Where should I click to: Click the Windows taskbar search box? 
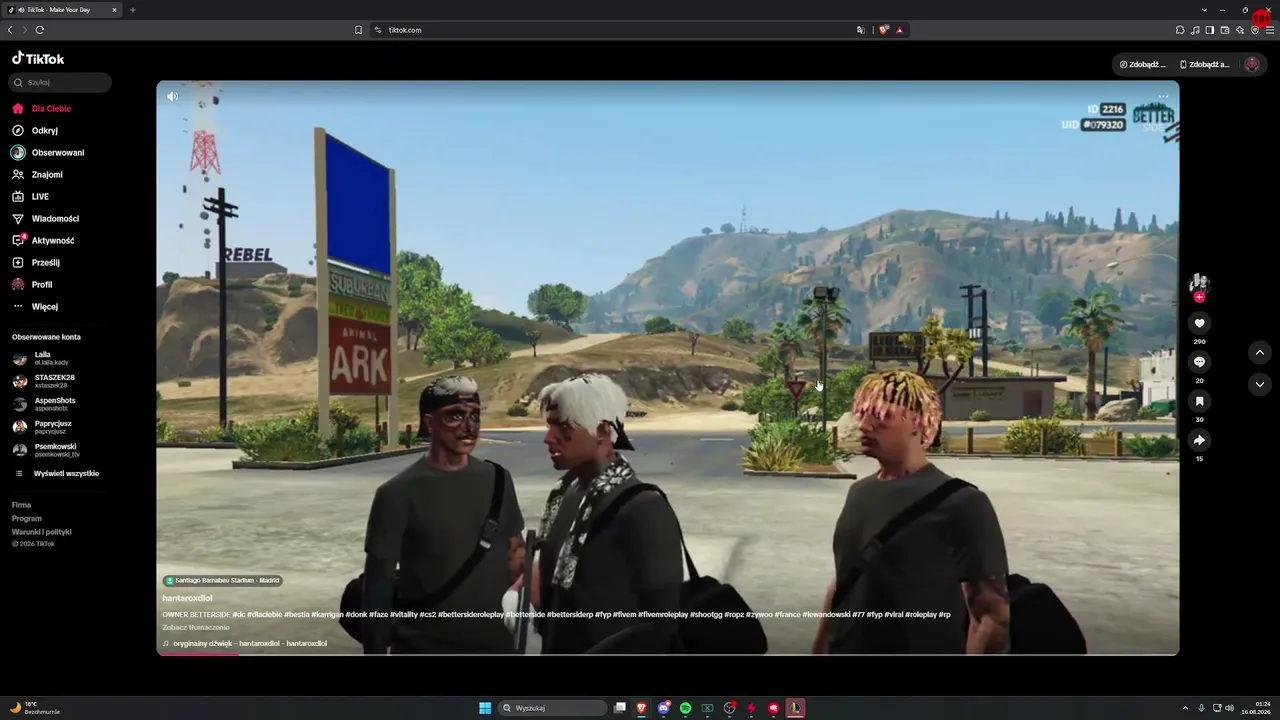point(553,708)
